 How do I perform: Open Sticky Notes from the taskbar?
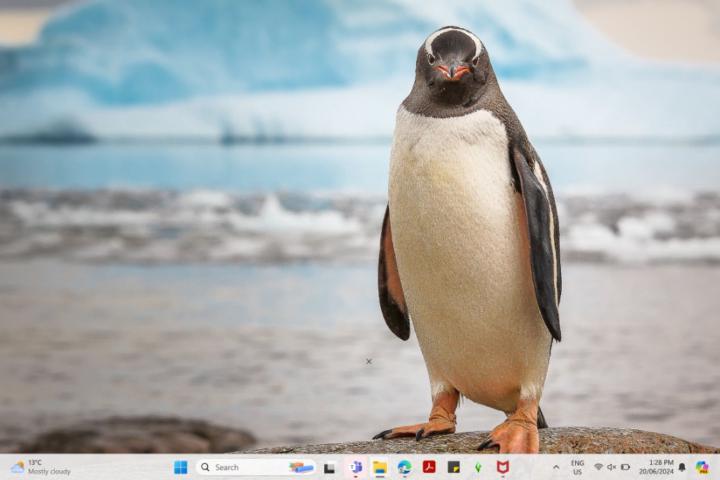point(454,467)
